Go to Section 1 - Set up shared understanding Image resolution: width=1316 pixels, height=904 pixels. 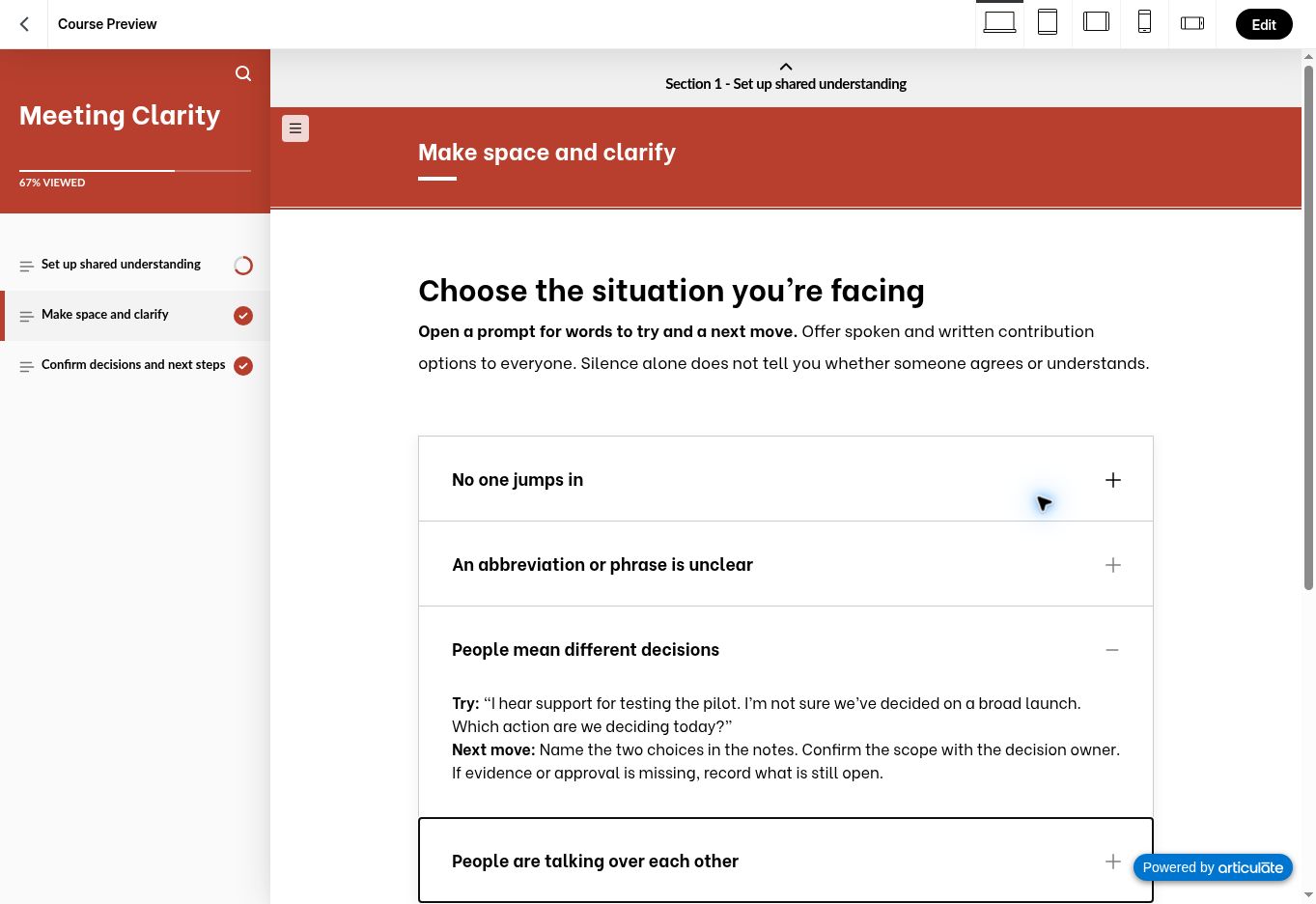[786, 84]
